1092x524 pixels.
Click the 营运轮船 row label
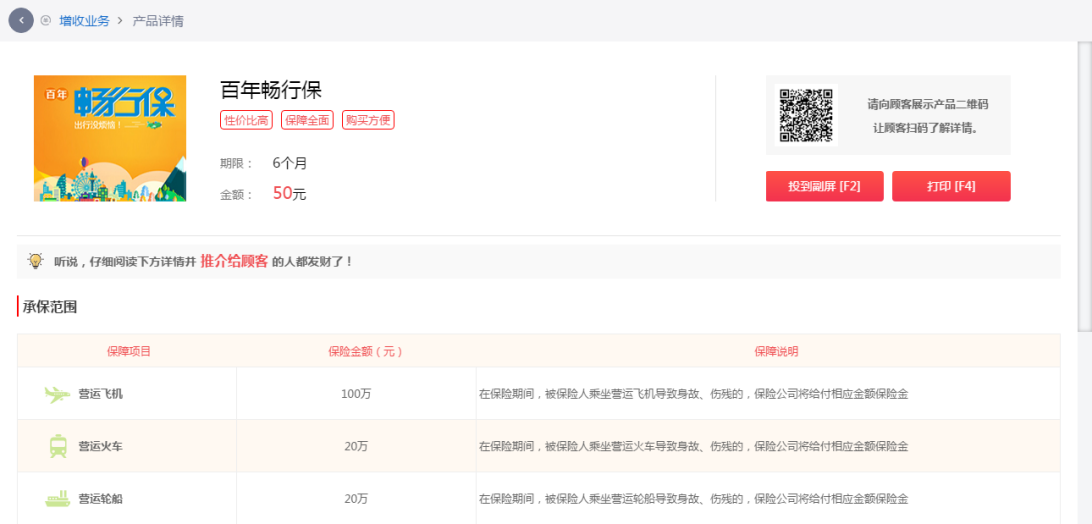click(101, 499)
